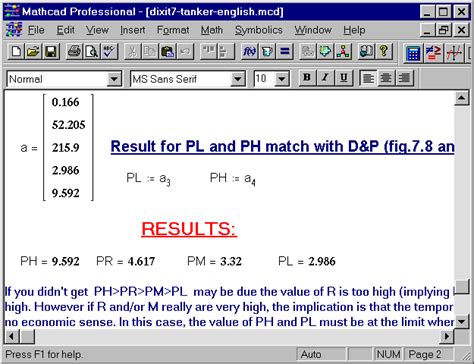Open the Resource Center book icon
474x364 pixels.
click(x=366, y=52)
